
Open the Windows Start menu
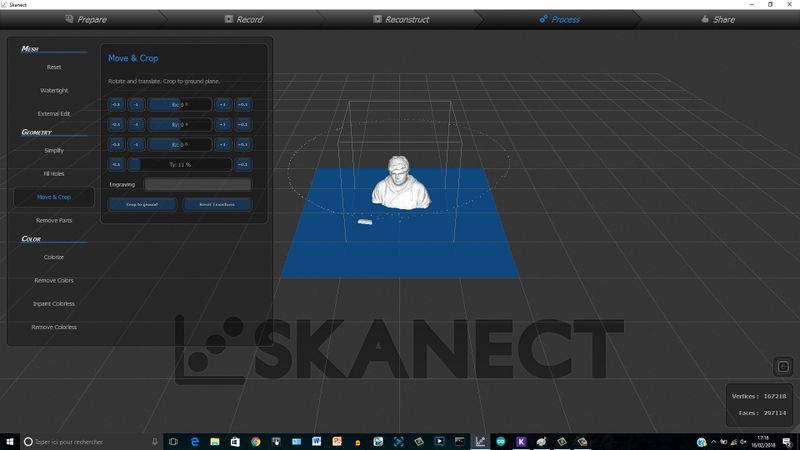pos(8,441)
